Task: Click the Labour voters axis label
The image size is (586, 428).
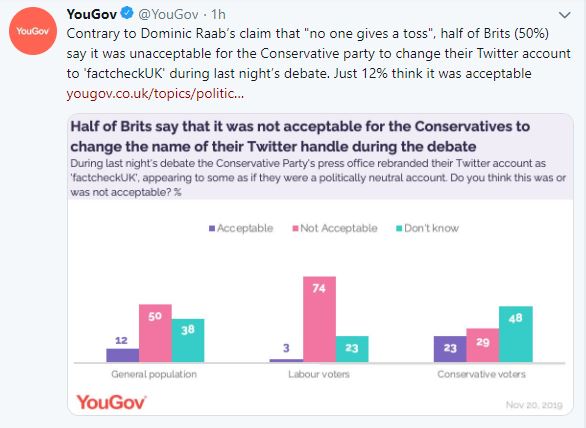Action: coord(319,374)
